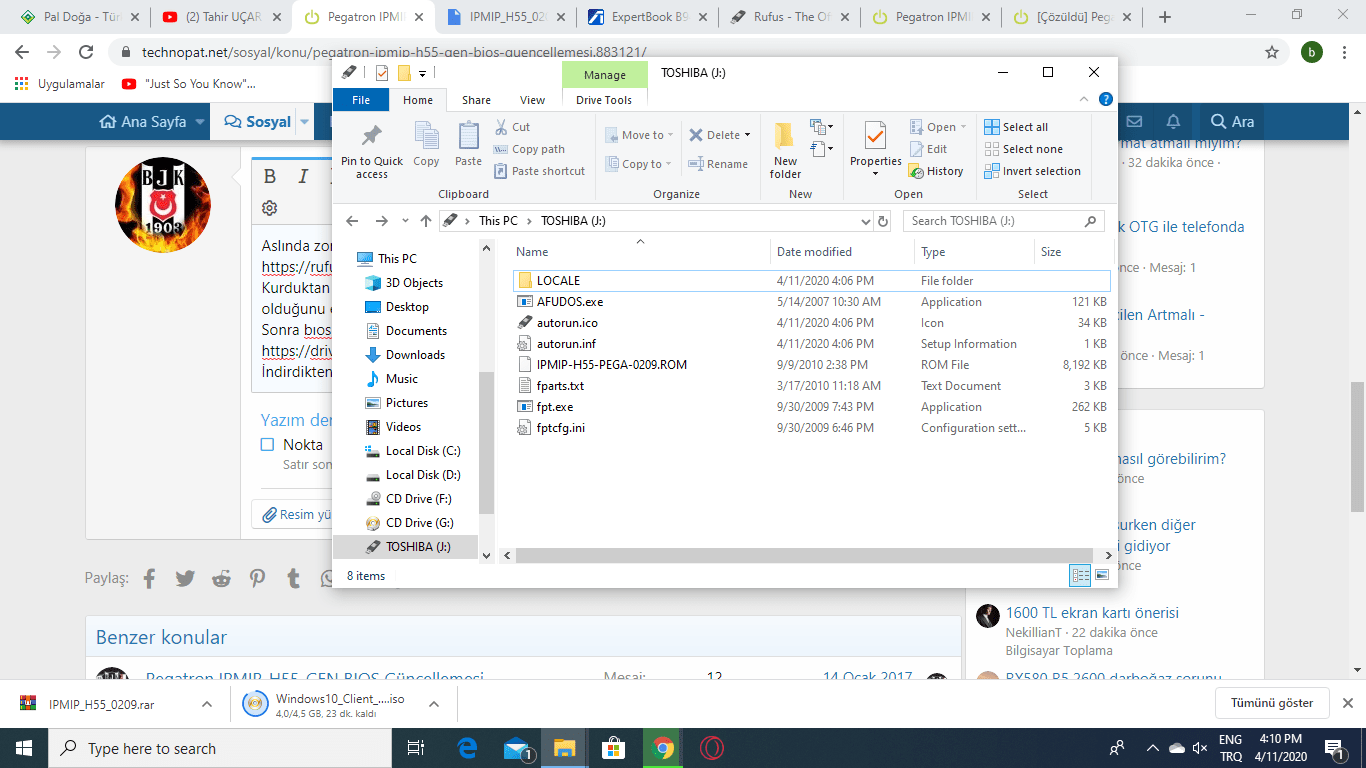Switch to large icons view
The width and height of the screenshot is (1366, 768).
tap(1102, 575)
